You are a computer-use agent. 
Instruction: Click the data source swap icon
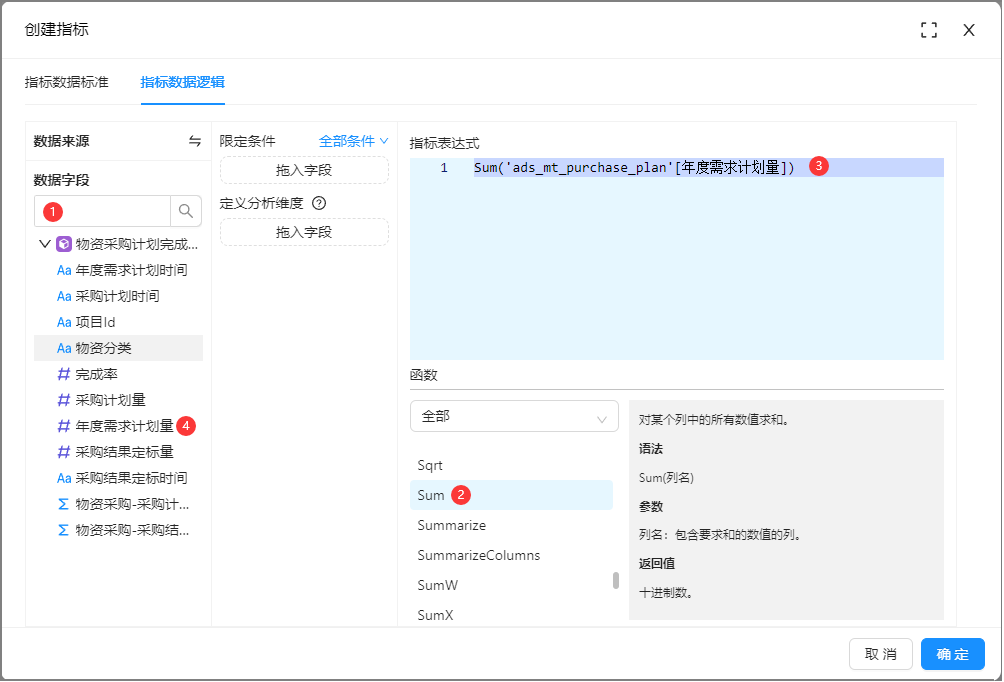click(194, 141)
